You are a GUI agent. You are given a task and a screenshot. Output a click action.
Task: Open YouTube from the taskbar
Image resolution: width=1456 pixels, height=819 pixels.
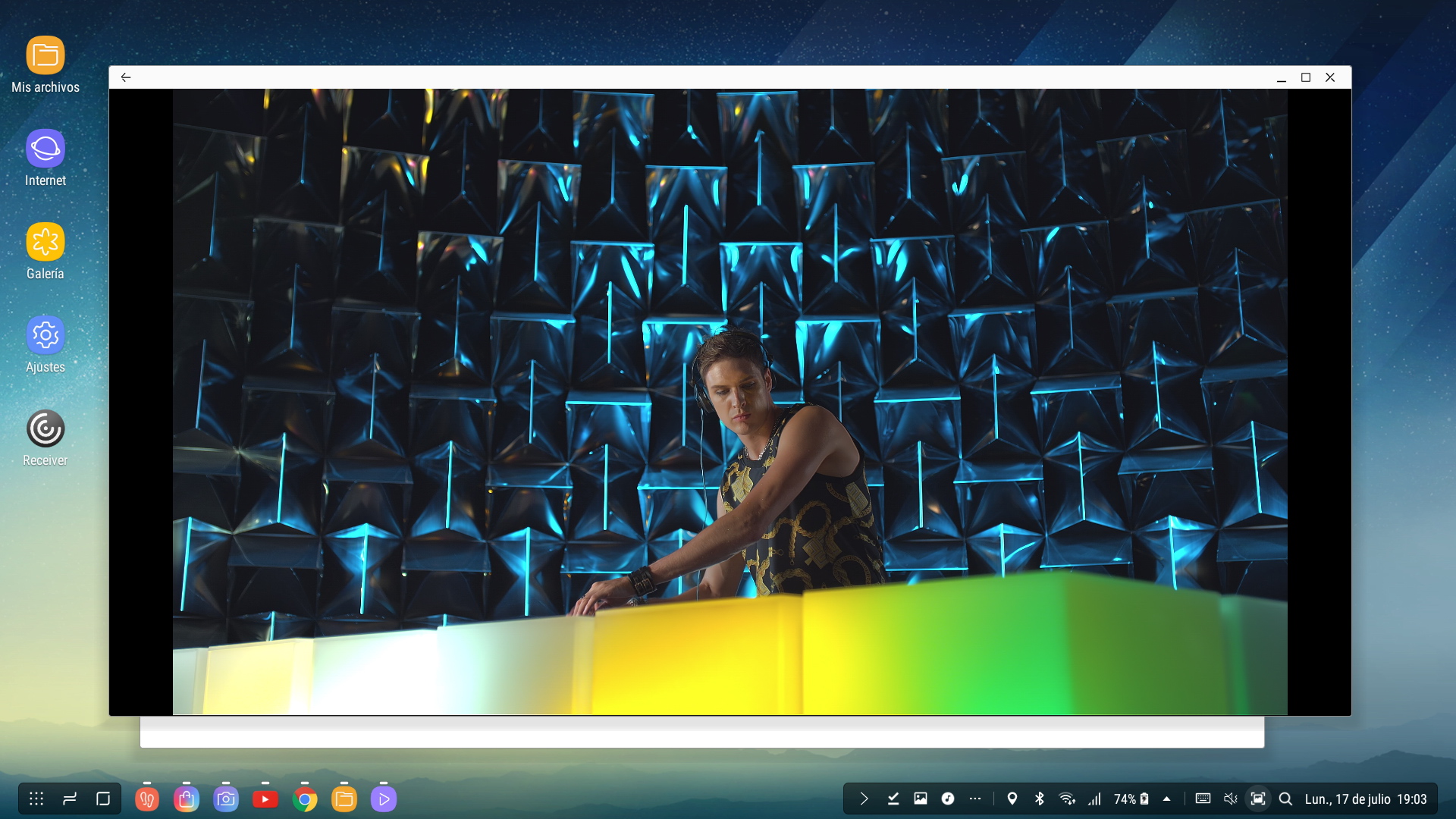coord(265,799)
